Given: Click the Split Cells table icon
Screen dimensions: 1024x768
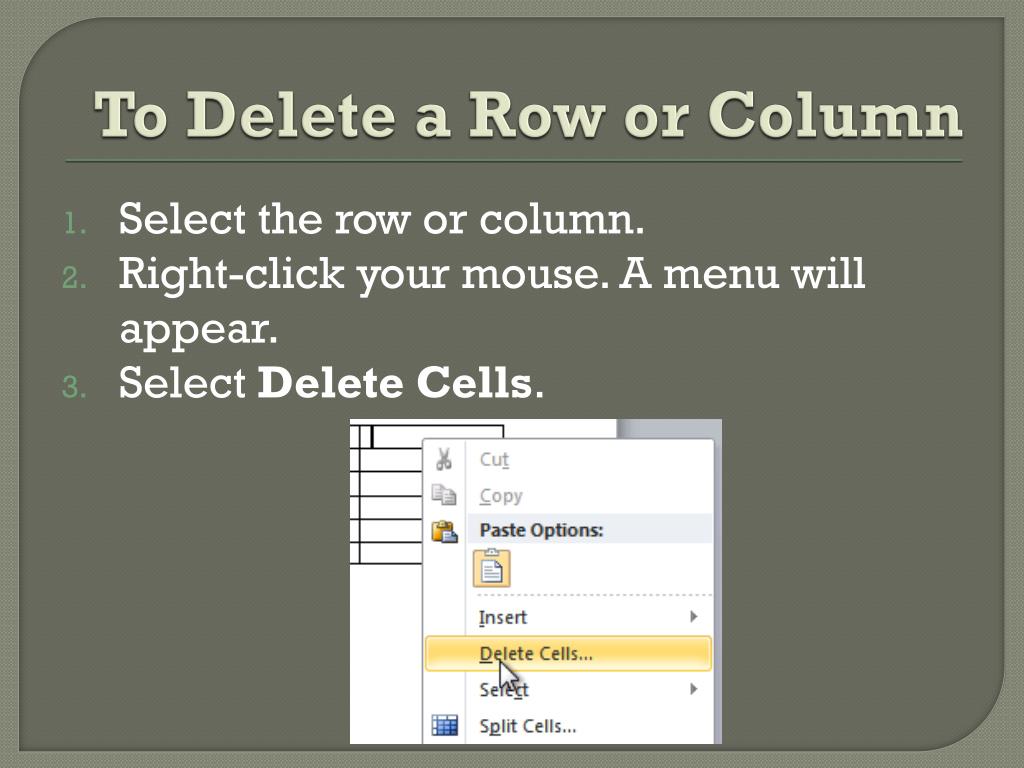Looking at the screenshot, I should point(445,726).
